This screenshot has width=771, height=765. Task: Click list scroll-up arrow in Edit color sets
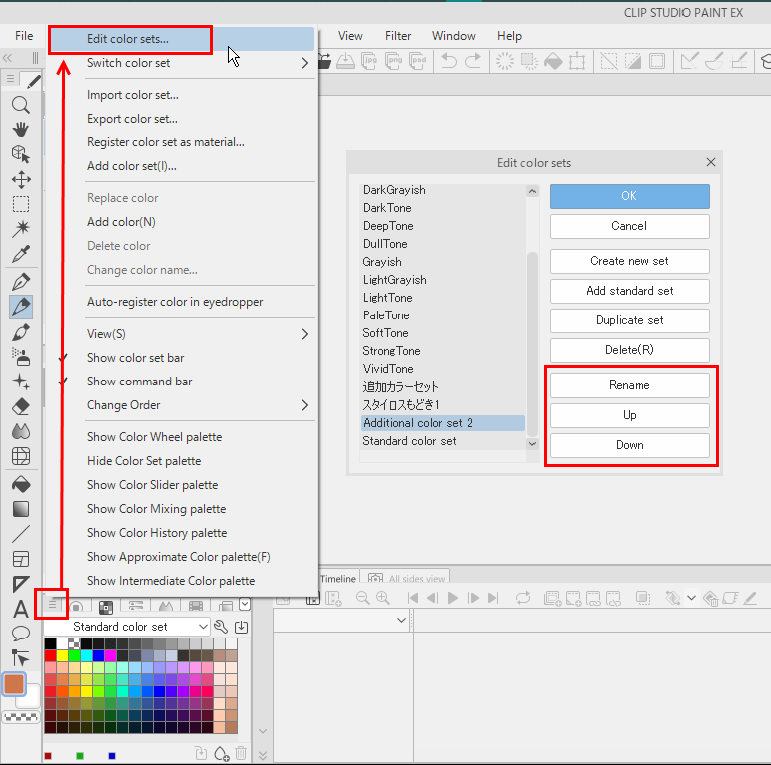532,191
